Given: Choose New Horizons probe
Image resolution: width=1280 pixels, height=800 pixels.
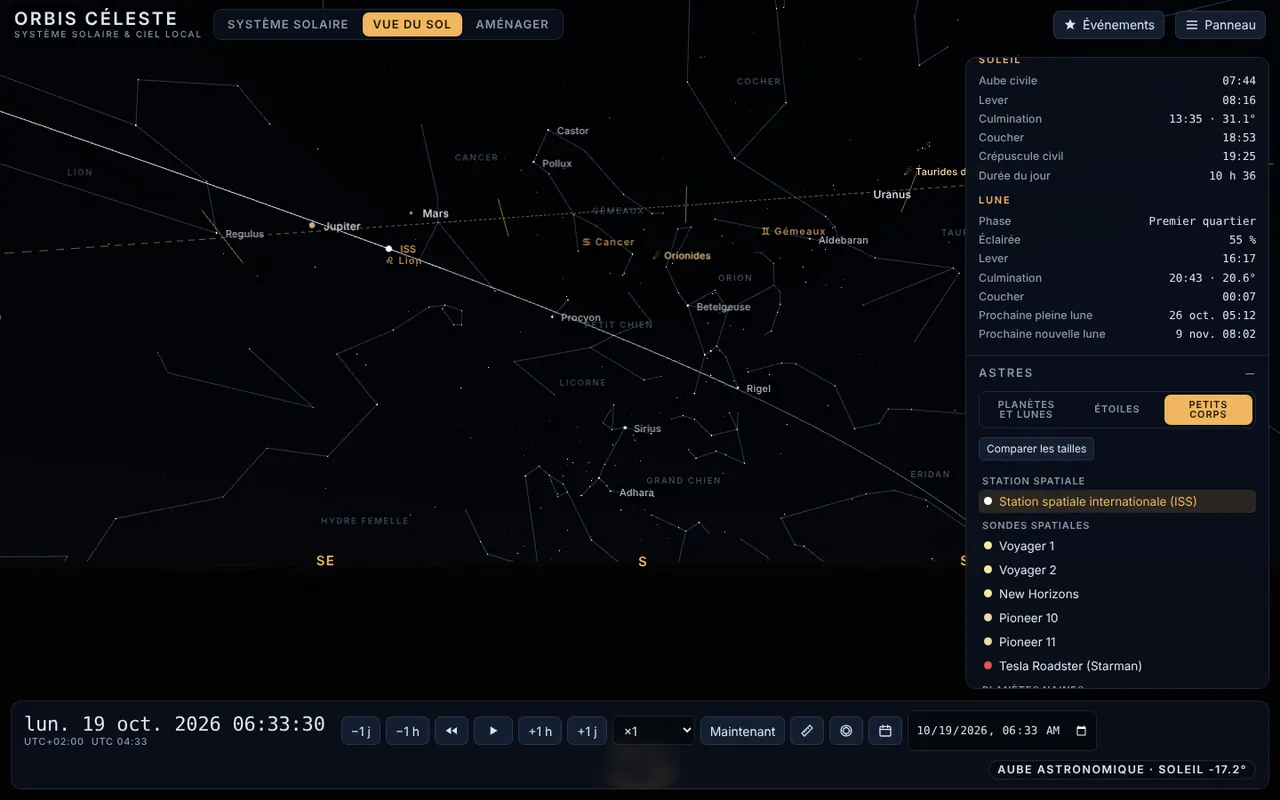Looking at the screenshot, I should (x=1117, y=594).
